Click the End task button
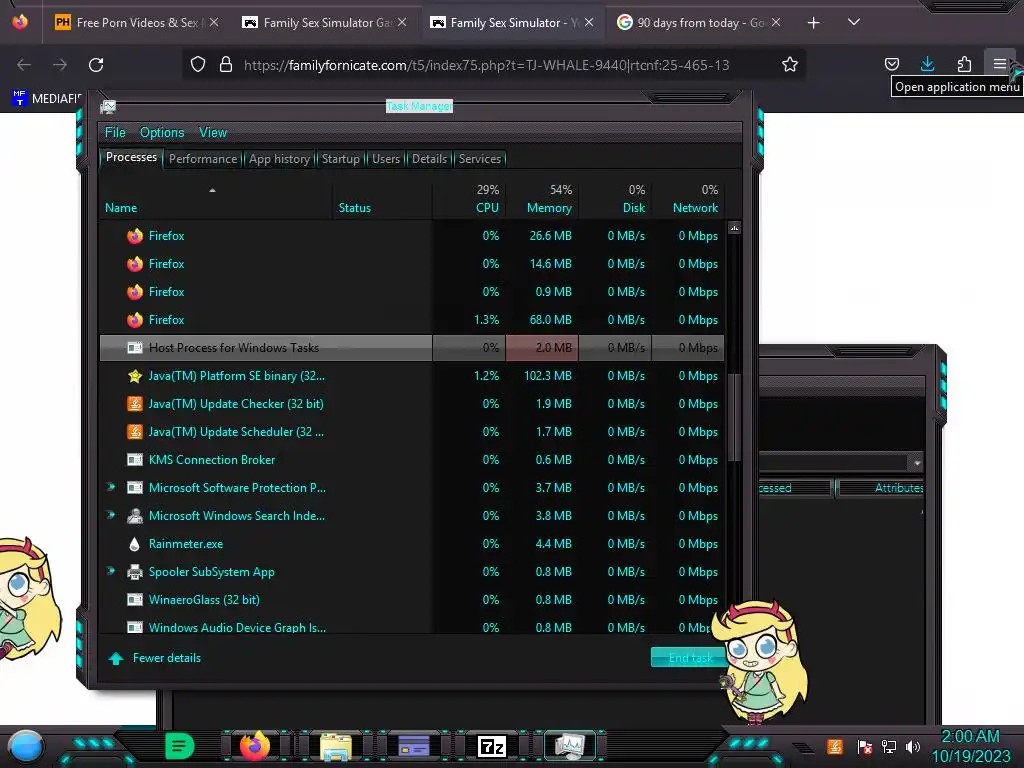 coord(690,658)
